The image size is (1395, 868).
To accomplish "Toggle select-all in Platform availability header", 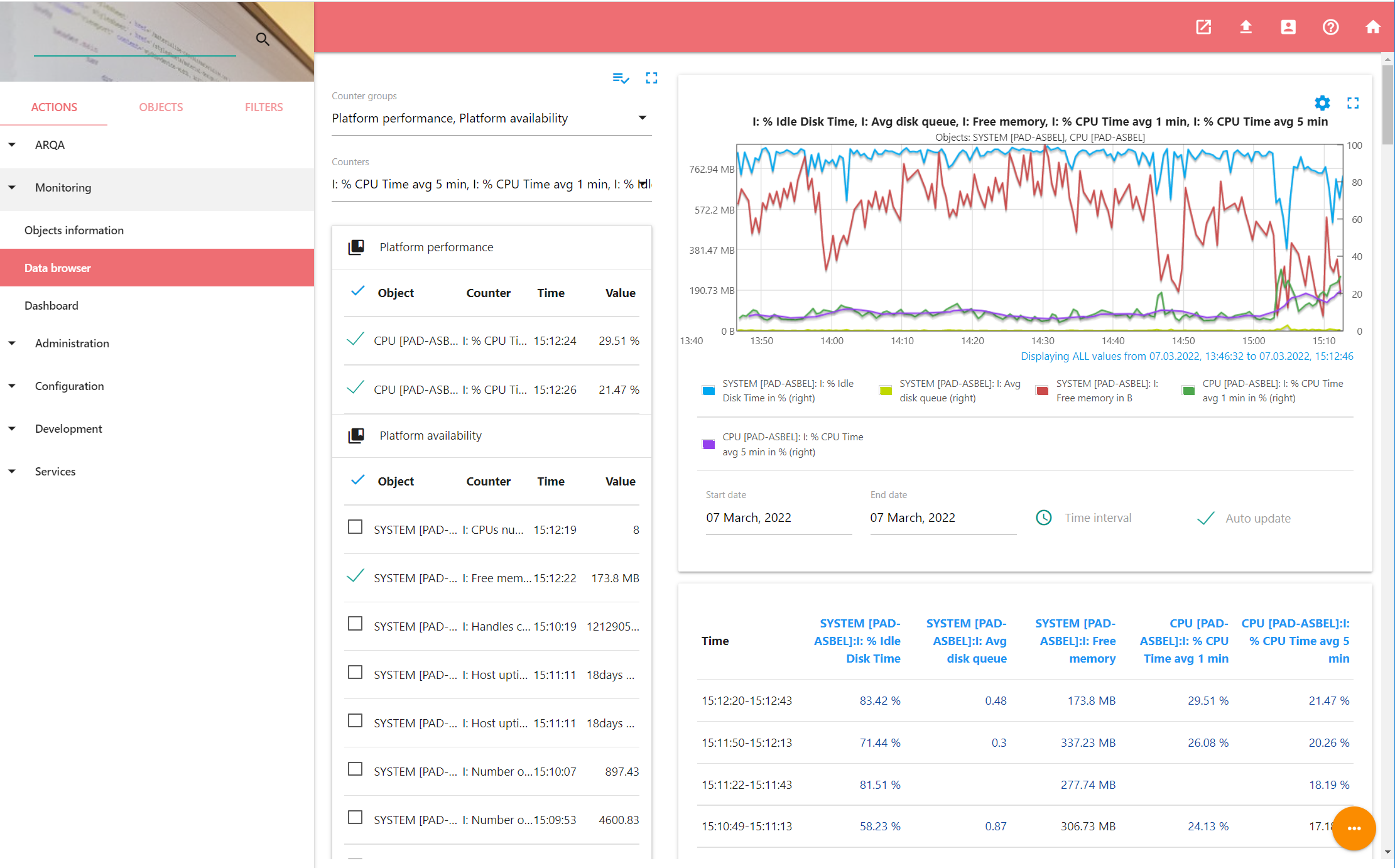I will [x=357, y=480].
